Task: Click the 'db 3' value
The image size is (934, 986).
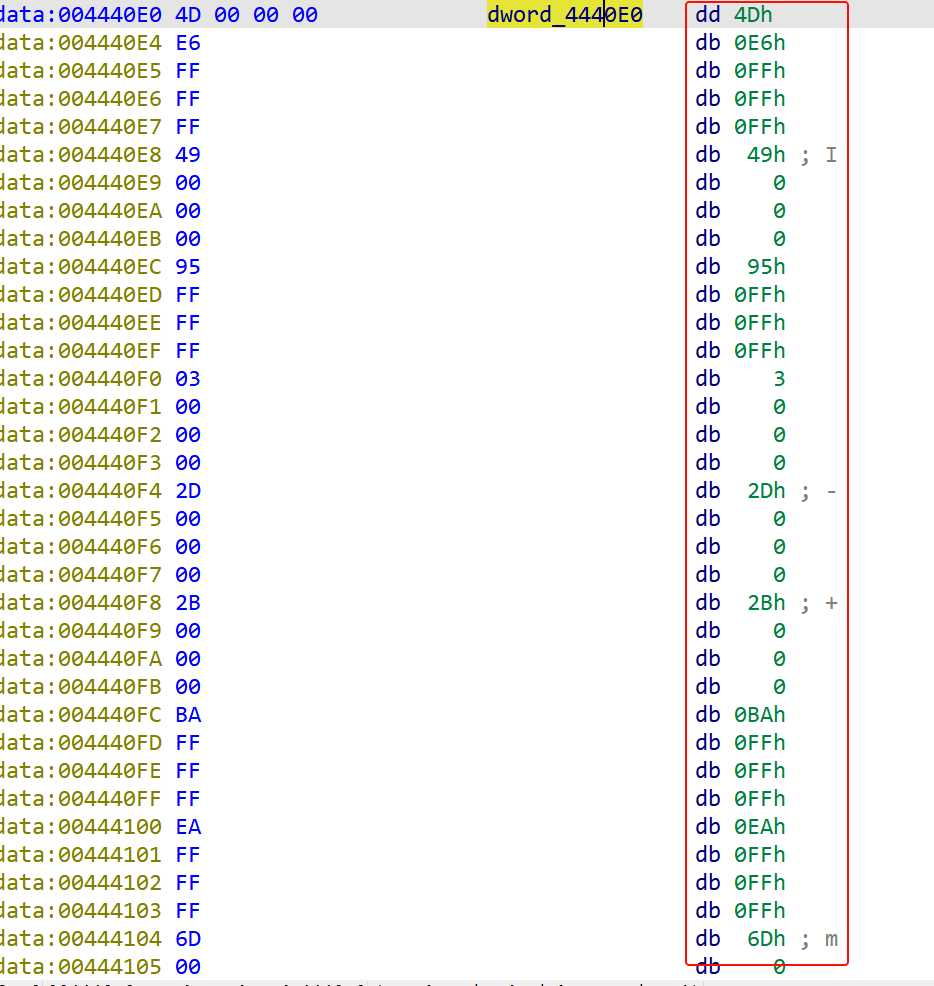Action: [x=740, y=379]
